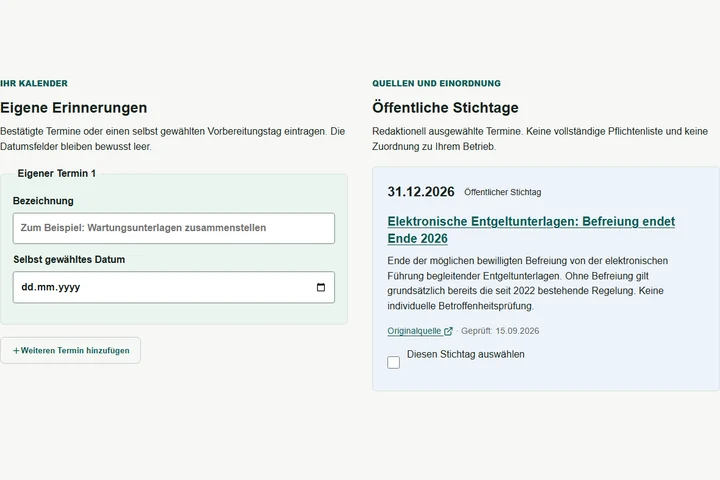The height and width of the screenshot is (480, 720).
Task: Open the calendar date picker icon
Action: [x=321, y=287]
